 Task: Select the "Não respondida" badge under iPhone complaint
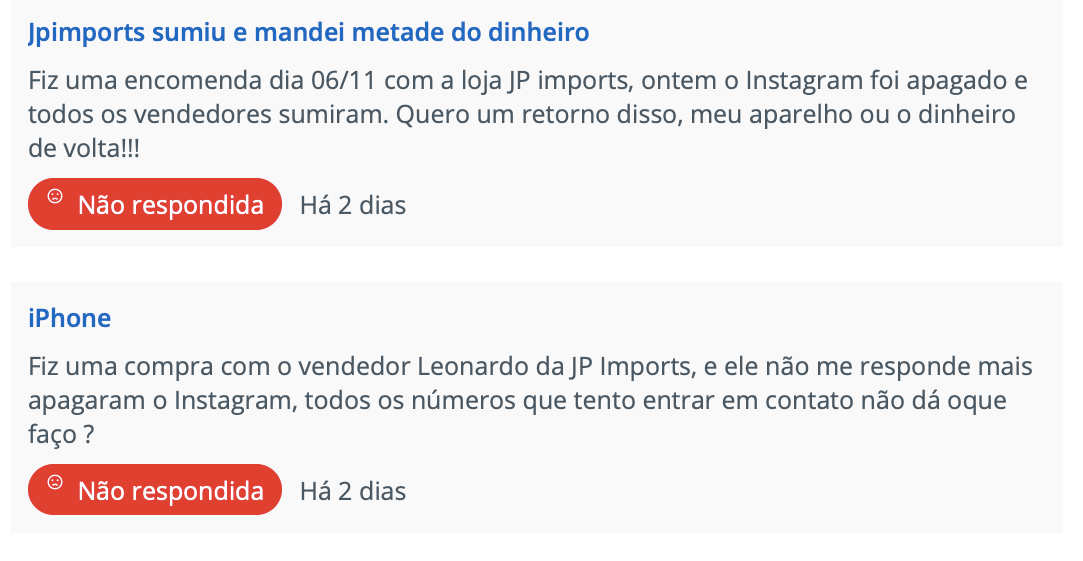point(155,490)
